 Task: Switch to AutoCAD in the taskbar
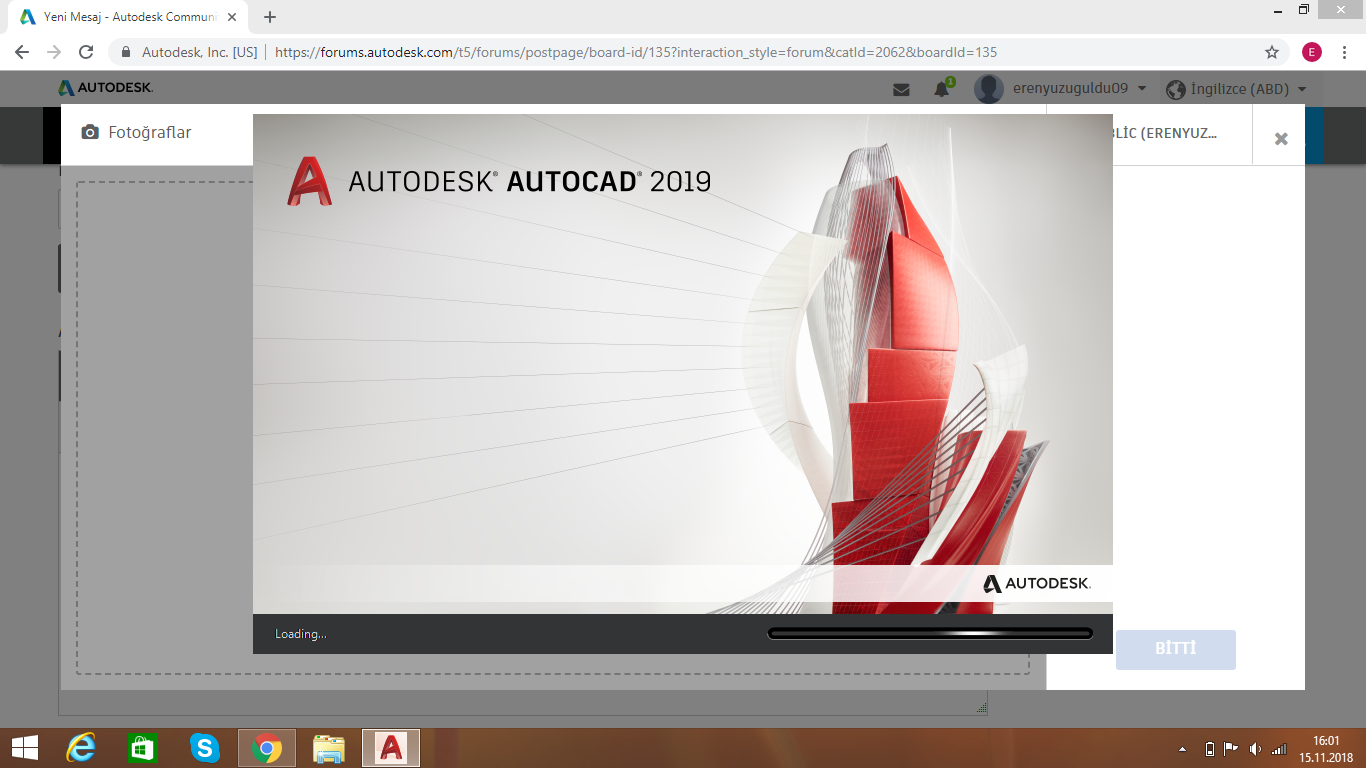point(391,748)
